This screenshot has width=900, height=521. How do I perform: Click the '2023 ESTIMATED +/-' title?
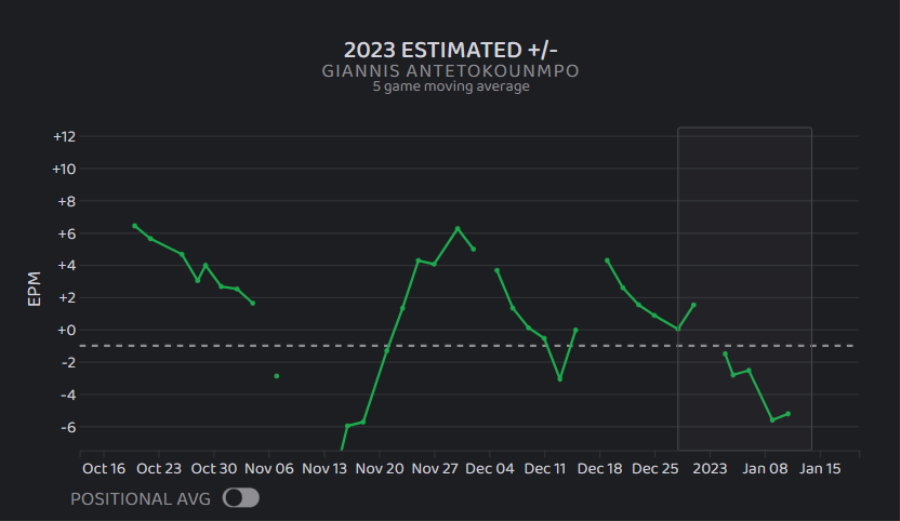[x=451, y=50]
